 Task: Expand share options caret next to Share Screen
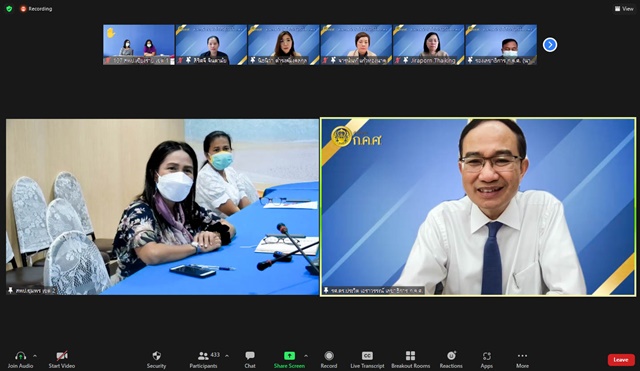tap(306, 356)
